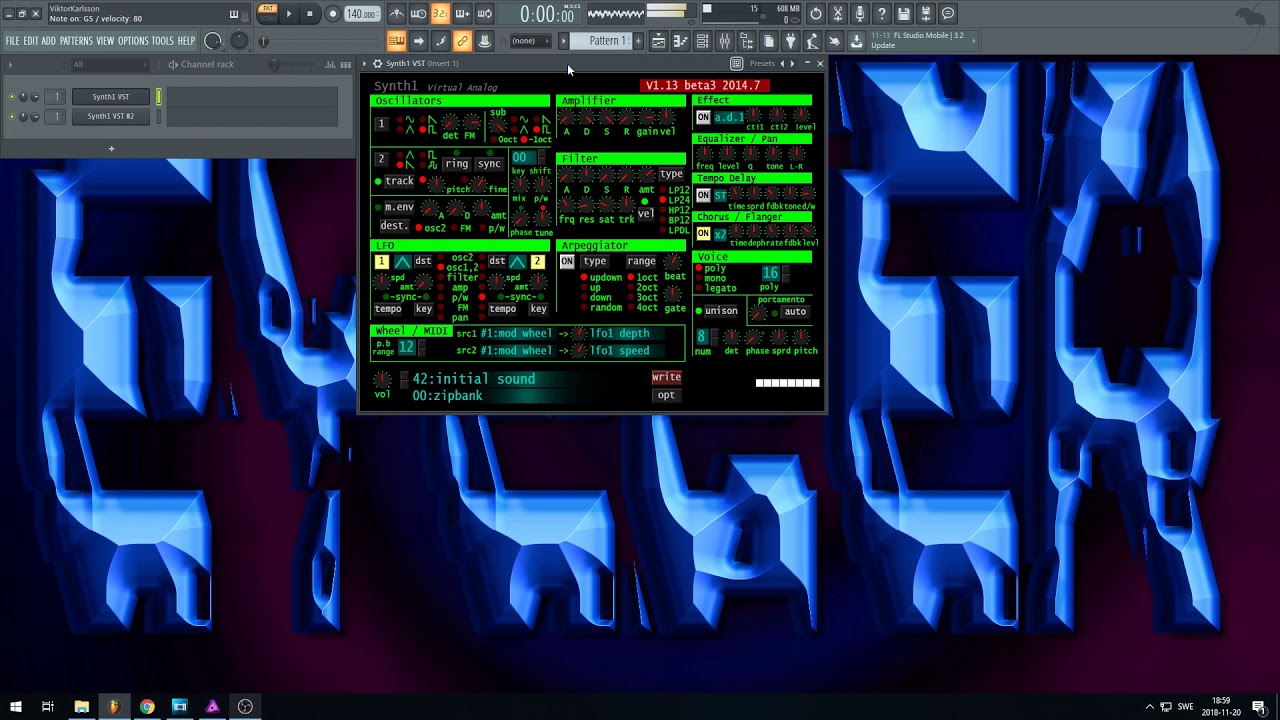This screenshot has width=1280, height=720.
Task: Click portamento auto button
Action: coord(795,311)
